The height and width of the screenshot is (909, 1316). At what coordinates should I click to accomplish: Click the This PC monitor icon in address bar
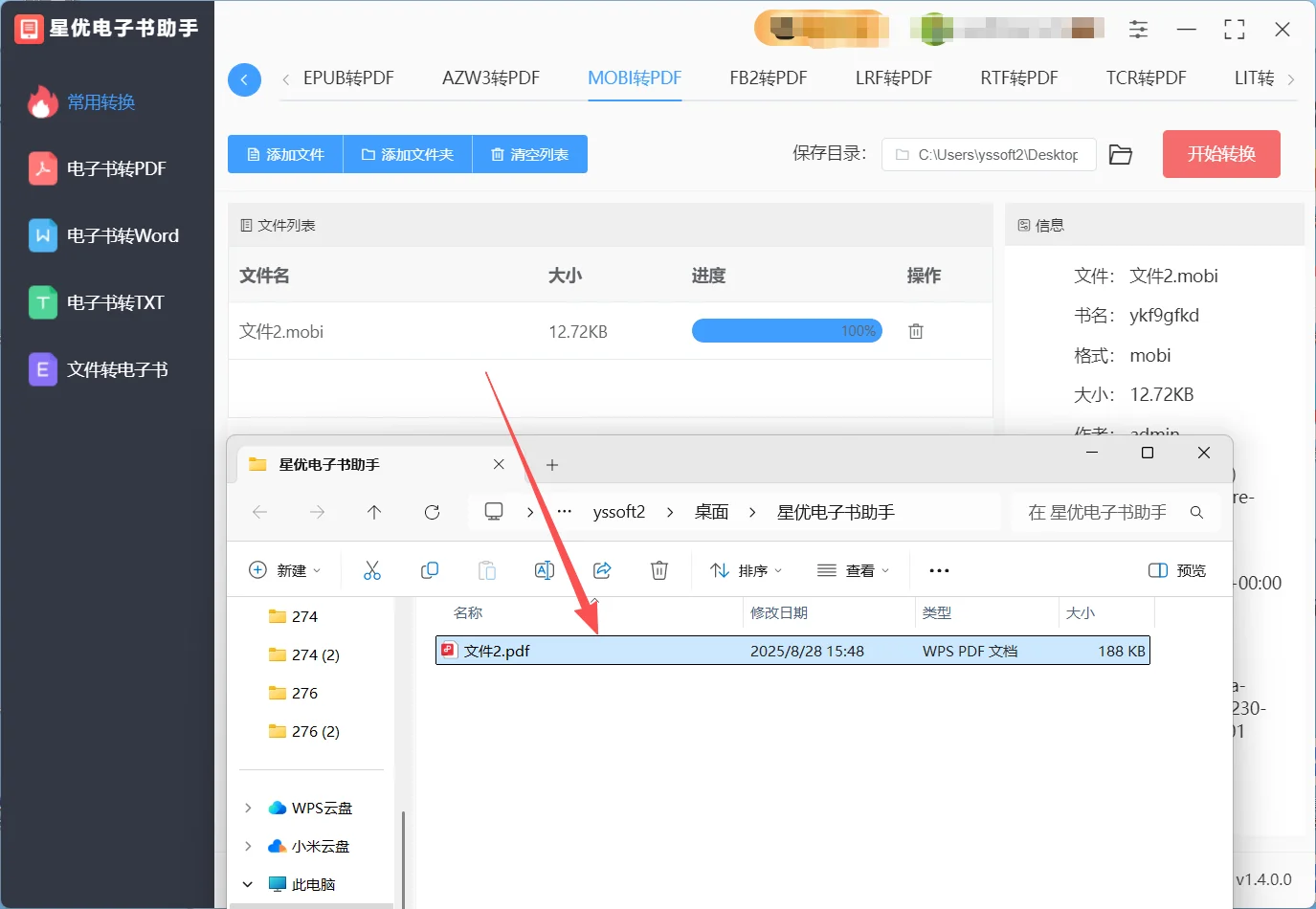[494, 512]
